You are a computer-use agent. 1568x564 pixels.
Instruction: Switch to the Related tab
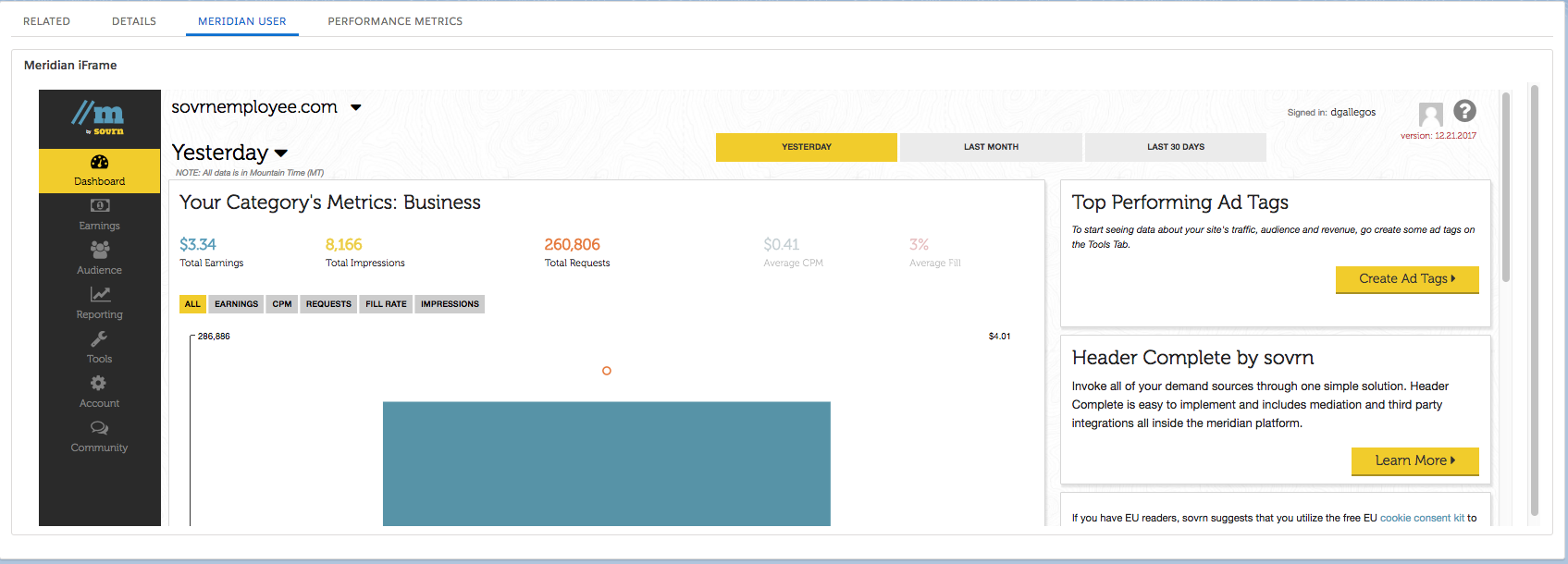click(46, 21)
